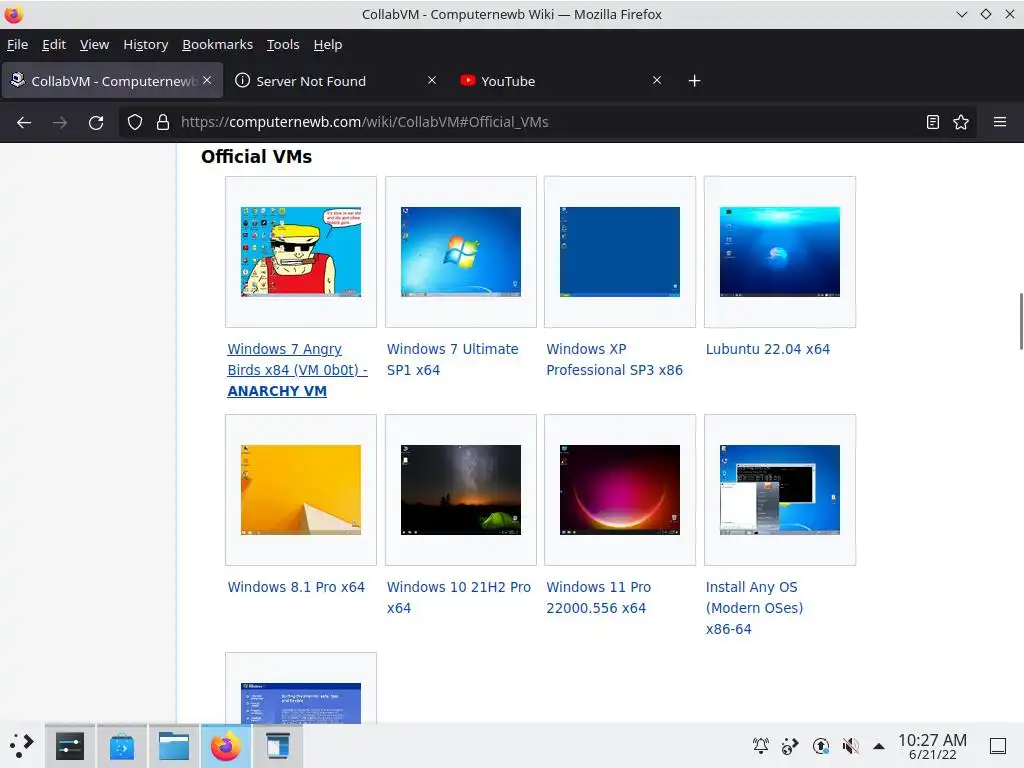View site security padlock info
Screen dimensions: 1024x768
[163, 122]
